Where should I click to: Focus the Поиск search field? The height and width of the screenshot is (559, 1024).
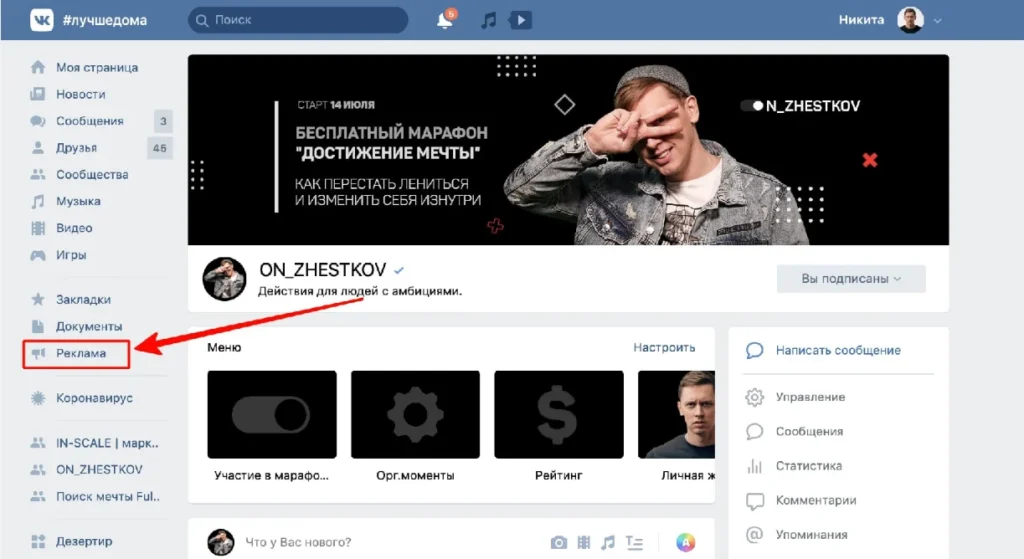pos(298,20)
